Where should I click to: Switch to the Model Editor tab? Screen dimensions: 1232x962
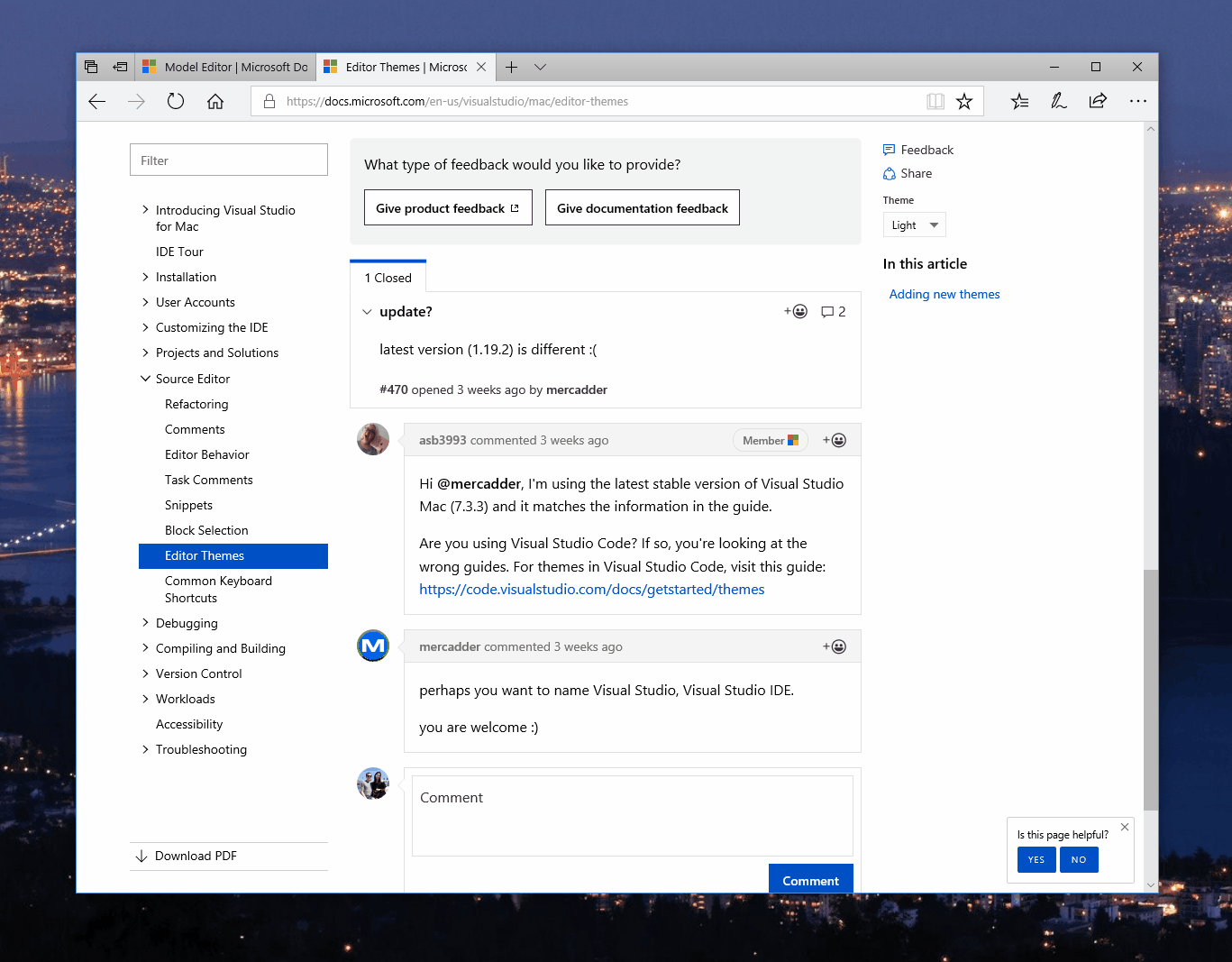[x=225, y=66]
